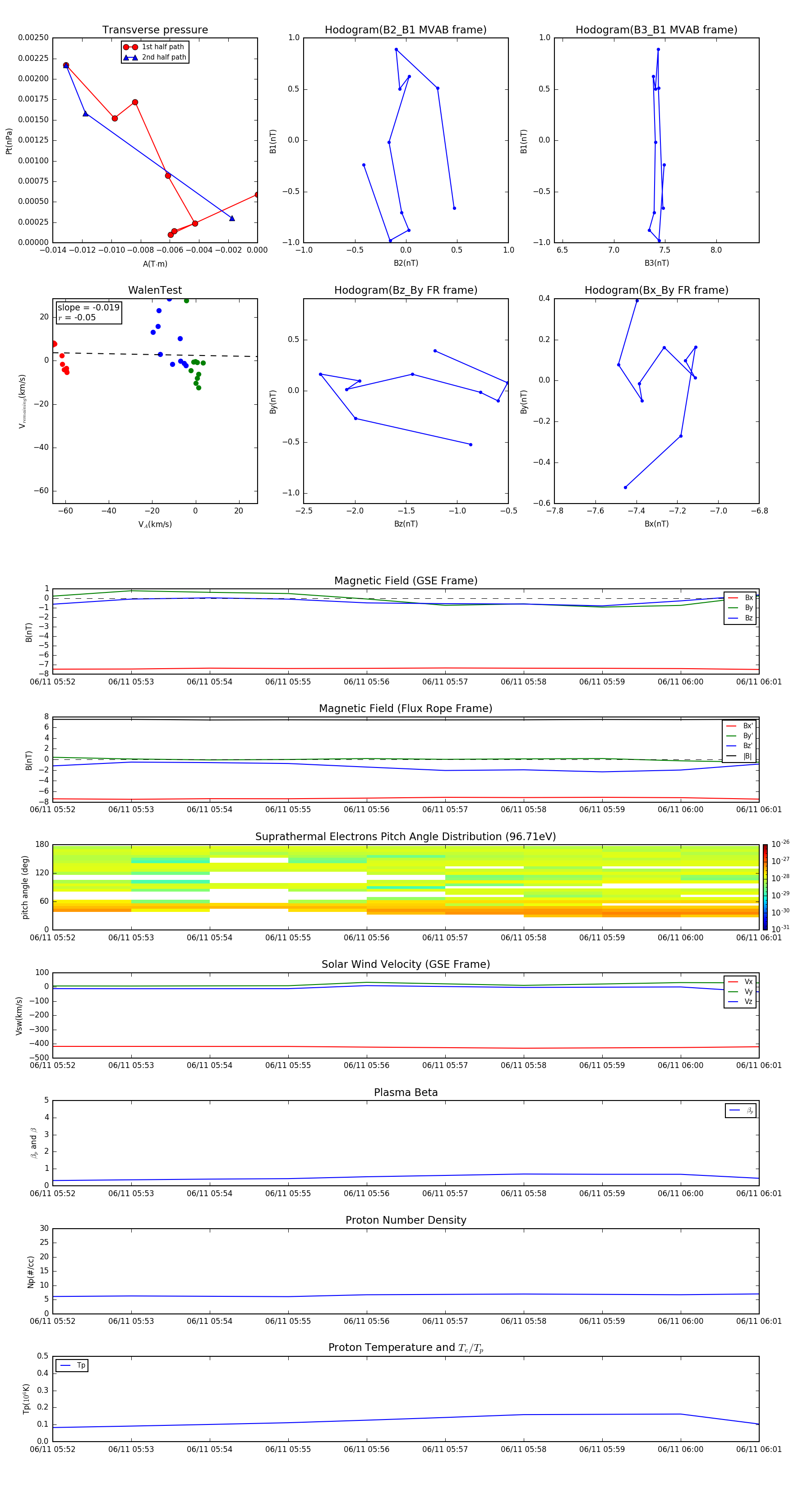
Task: Select the "A(T·m)" axis label
Action: [155, 264]
